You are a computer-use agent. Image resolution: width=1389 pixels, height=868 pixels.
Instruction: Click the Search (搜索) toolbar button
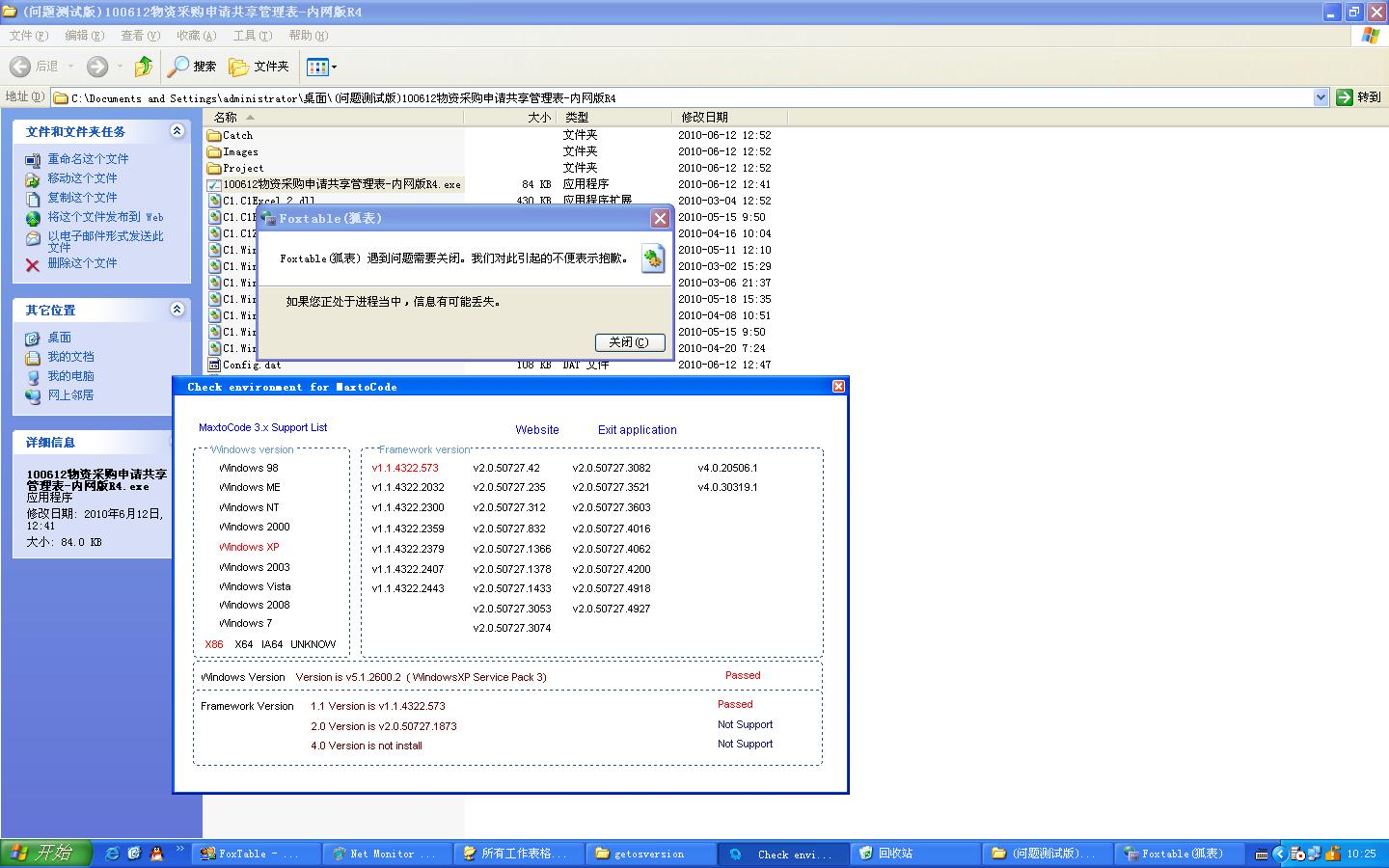(x=192, y=67)
